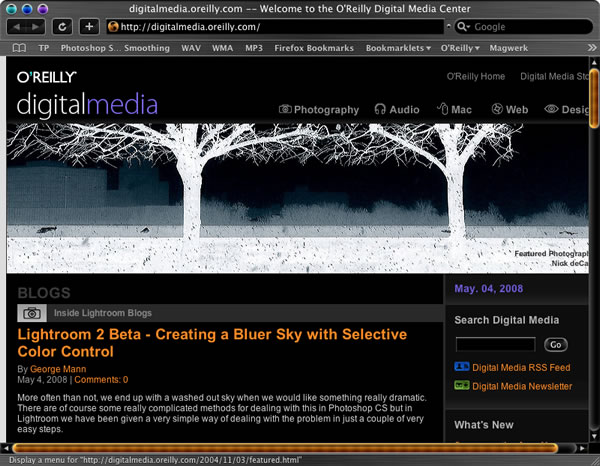Screen dimensions: 600x466
Task: Click the headphones icon next to Audio
Action: (x=380, y=109)
